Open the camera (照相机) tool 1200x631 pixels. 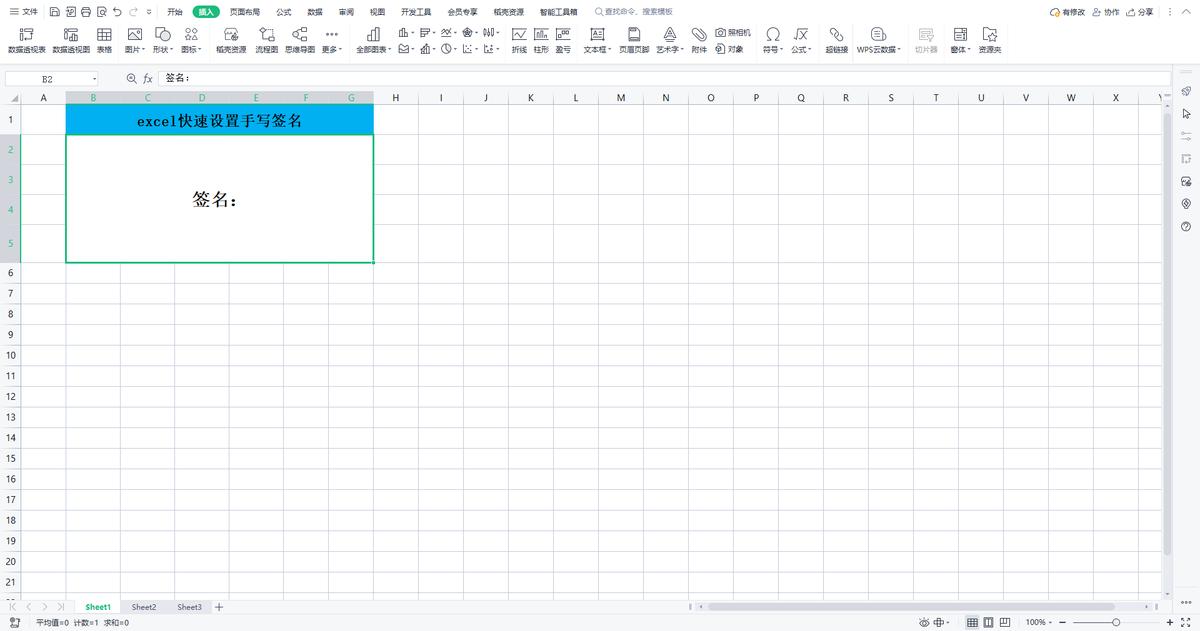[x=733, y=33]
